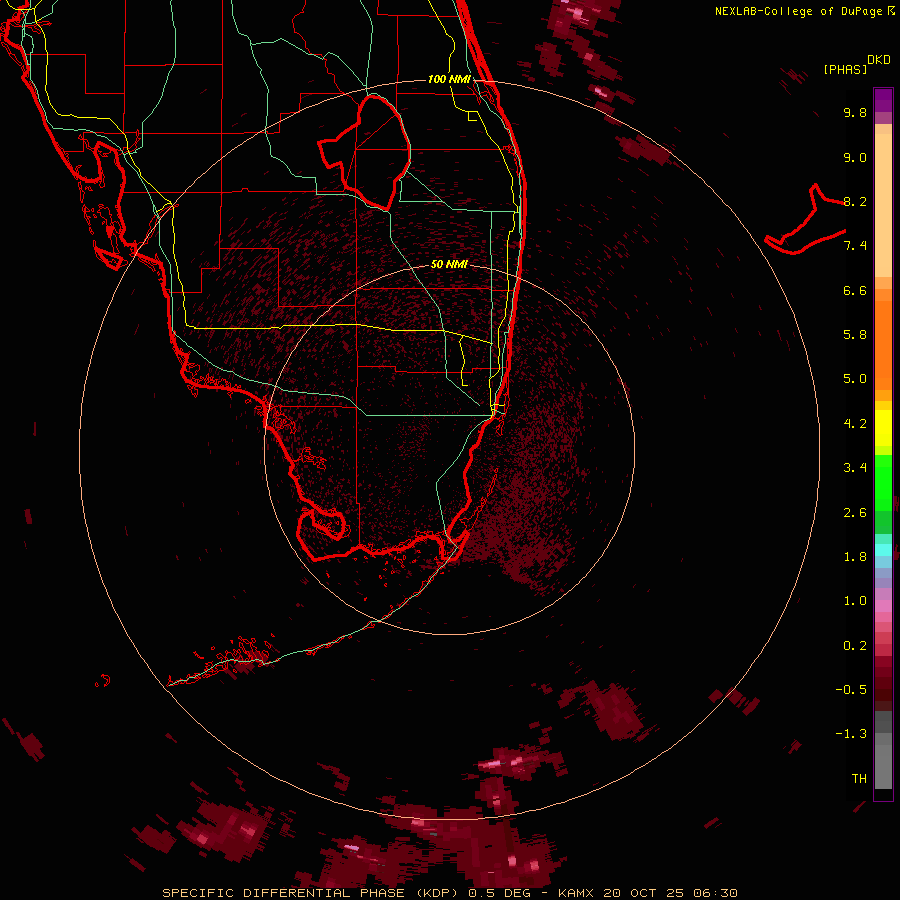
Task: Select the 2.6 scale value
Action: pos(855,513)
